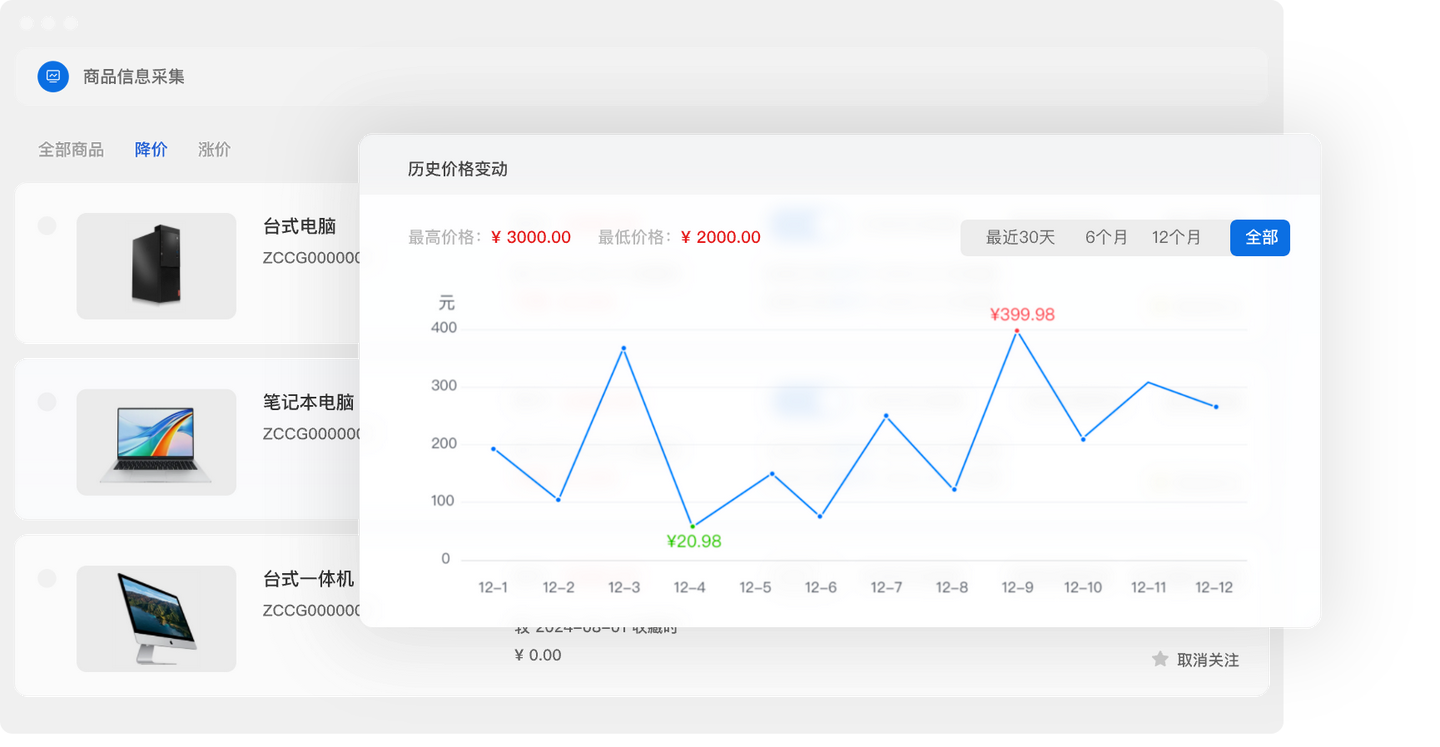Image resolution: width=1440 pixels, height=747 pixels.
Task: Click the 笔记本电脑 product name
Action: [308, 402]
